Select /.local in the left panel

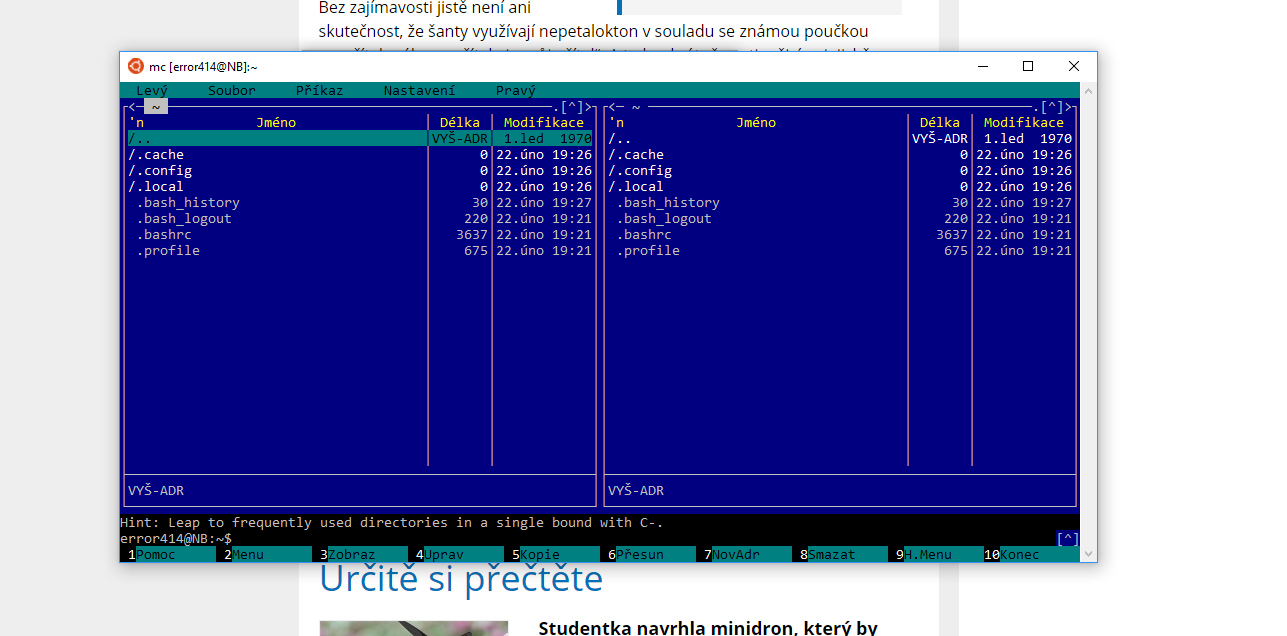tap(360, 186)
